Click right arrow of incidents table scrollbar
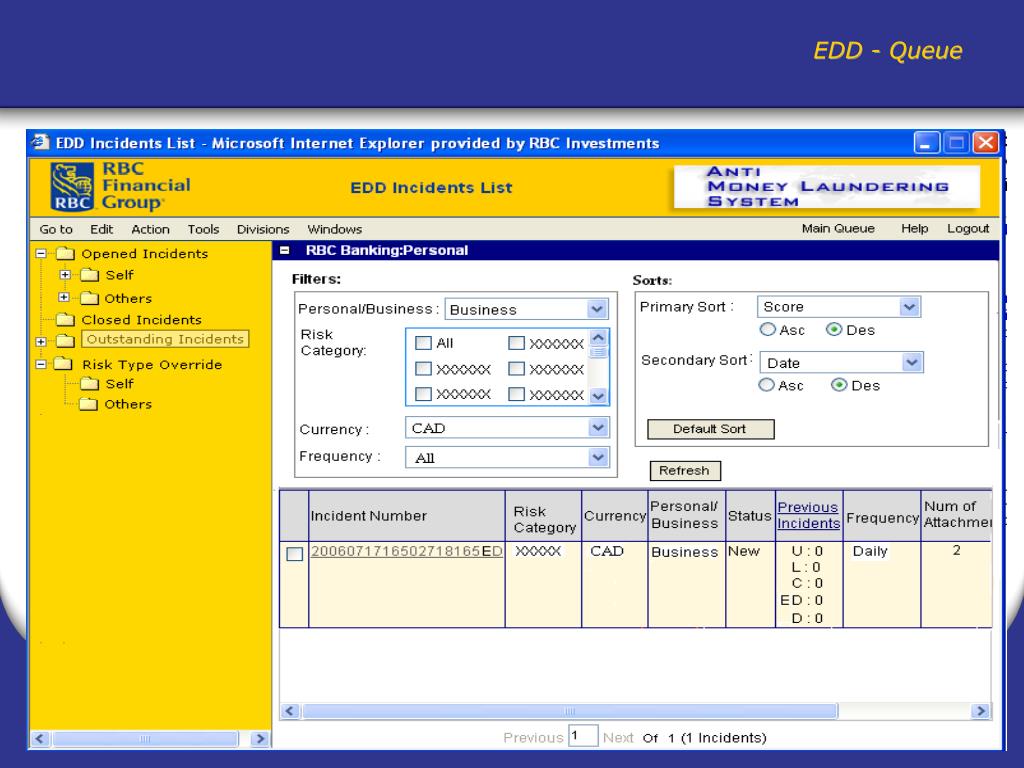 pos(980,711)
